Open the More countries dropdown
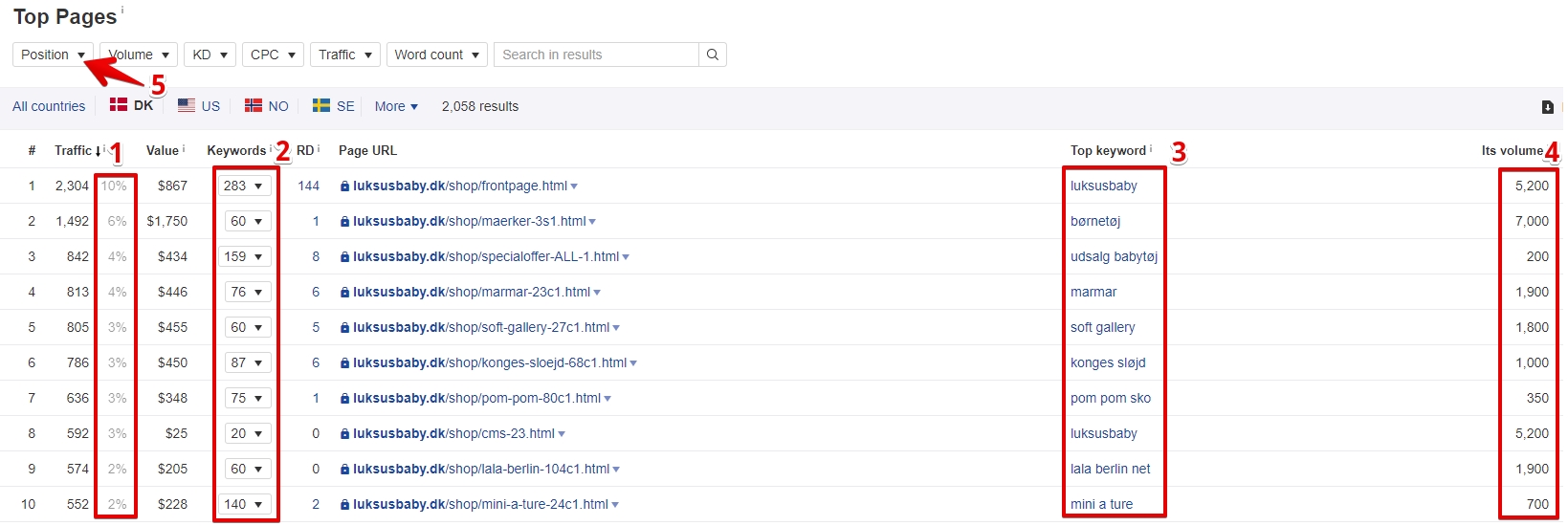This screenshot has width=1568, height=526. [396, 106]
